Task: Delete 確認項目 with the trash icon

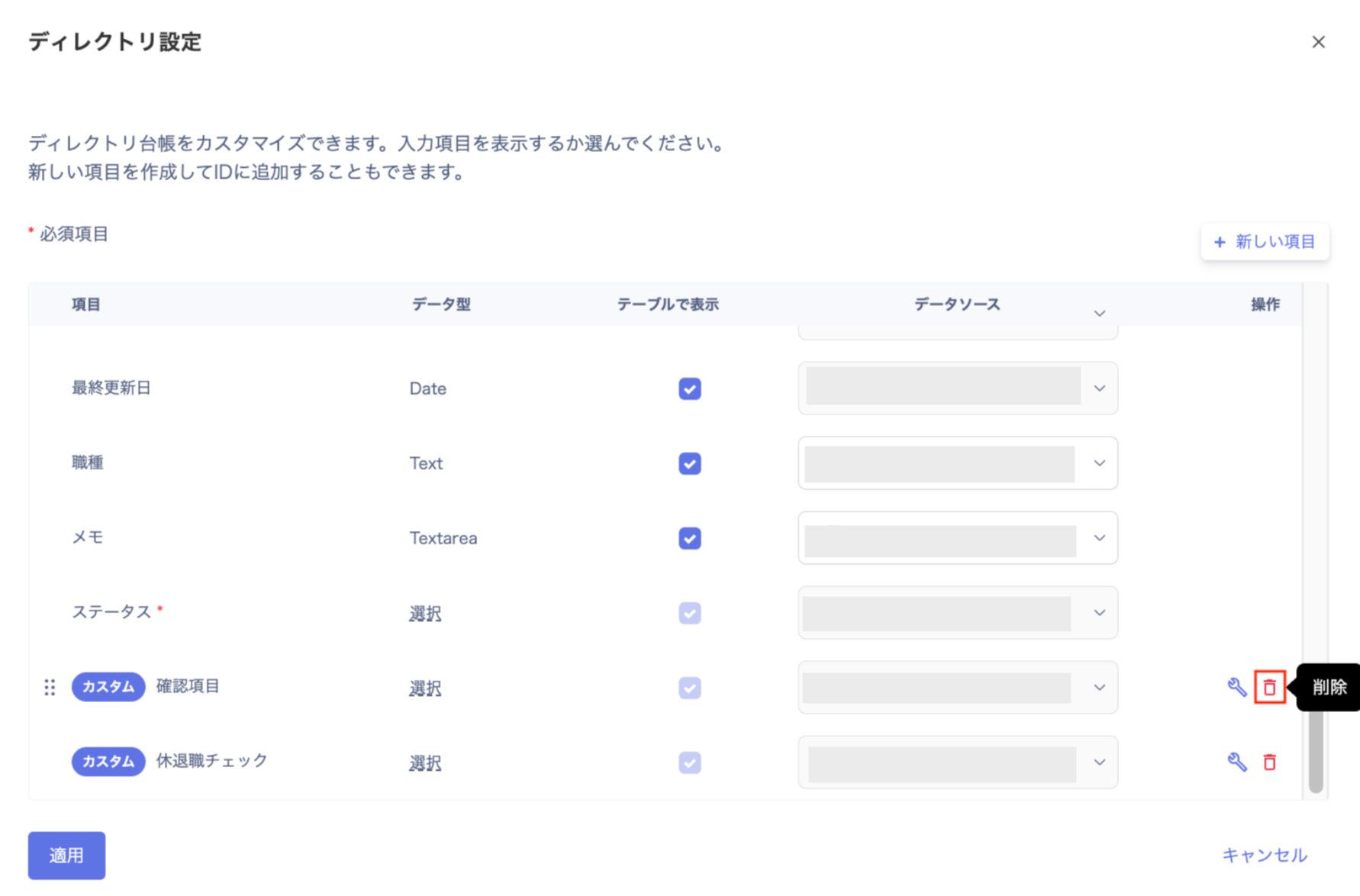Action: click(x=1270, y=688)
